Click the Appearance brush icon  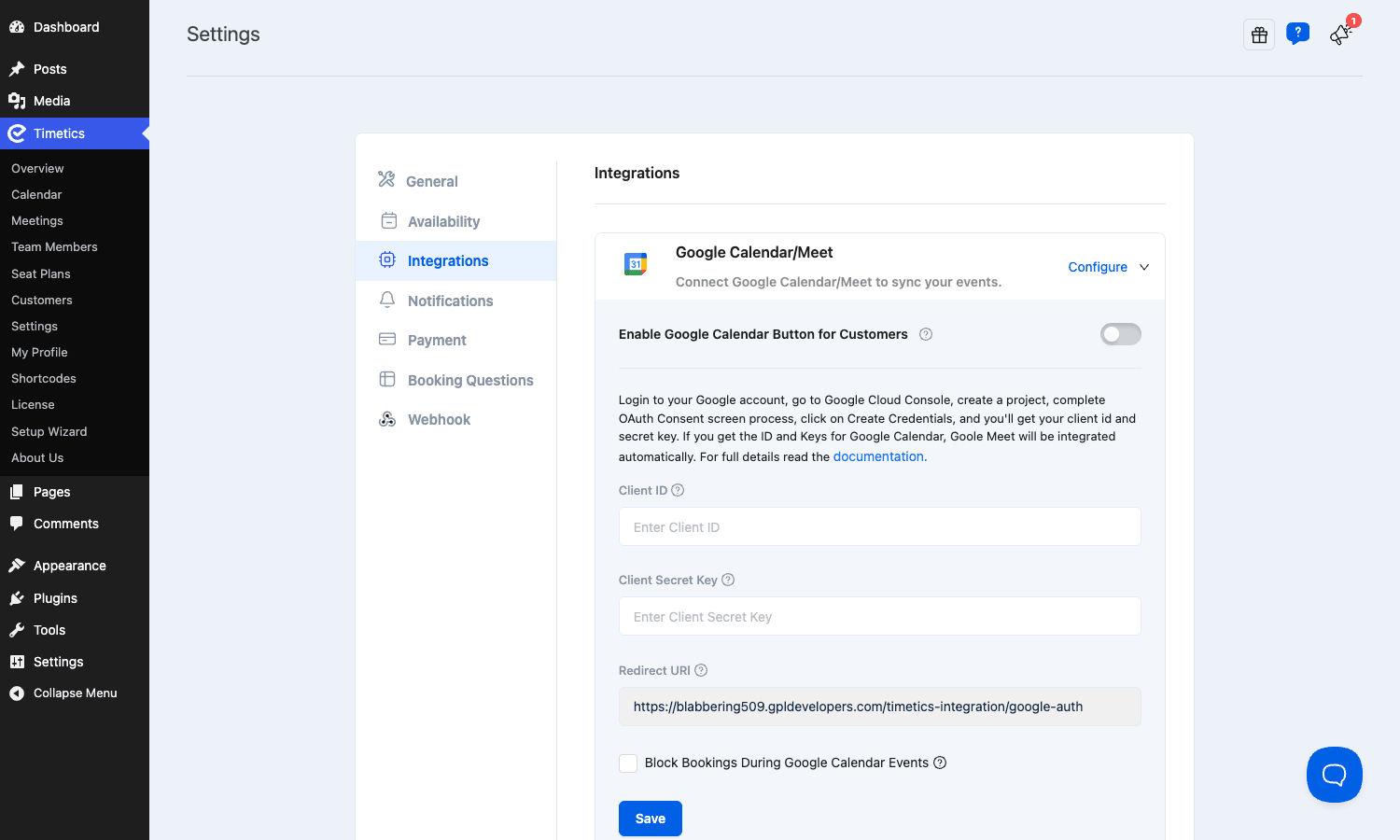click(17, 566)
